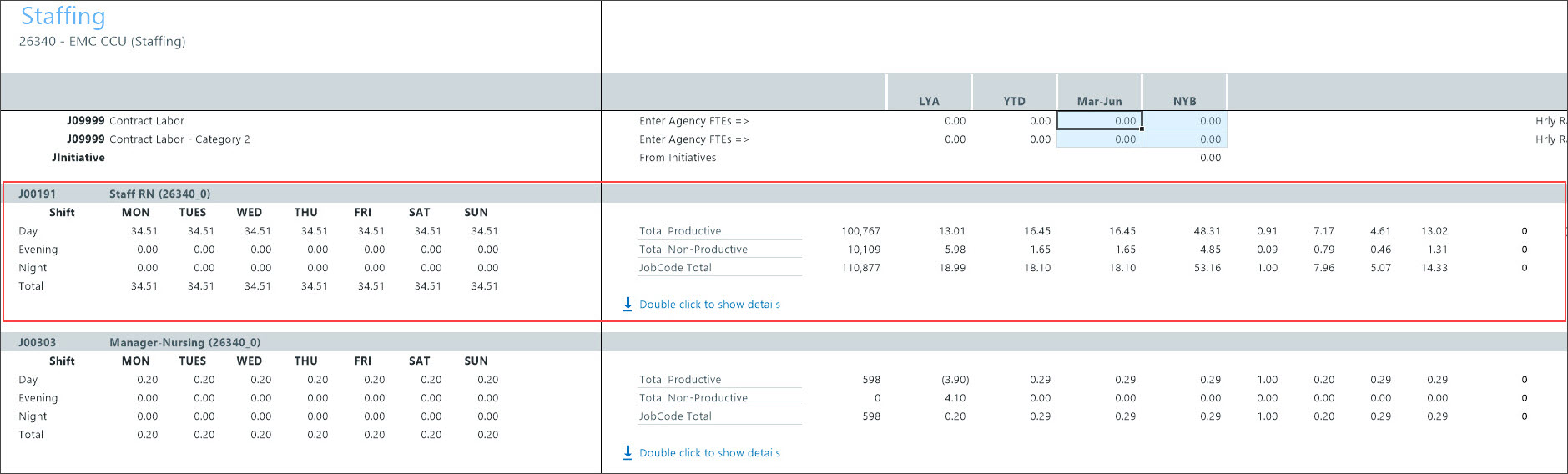Screen dimensions: 1568x474
Task: Select NYB cell for Contract Labor - Category 2
Action: tap(1184, 139)
